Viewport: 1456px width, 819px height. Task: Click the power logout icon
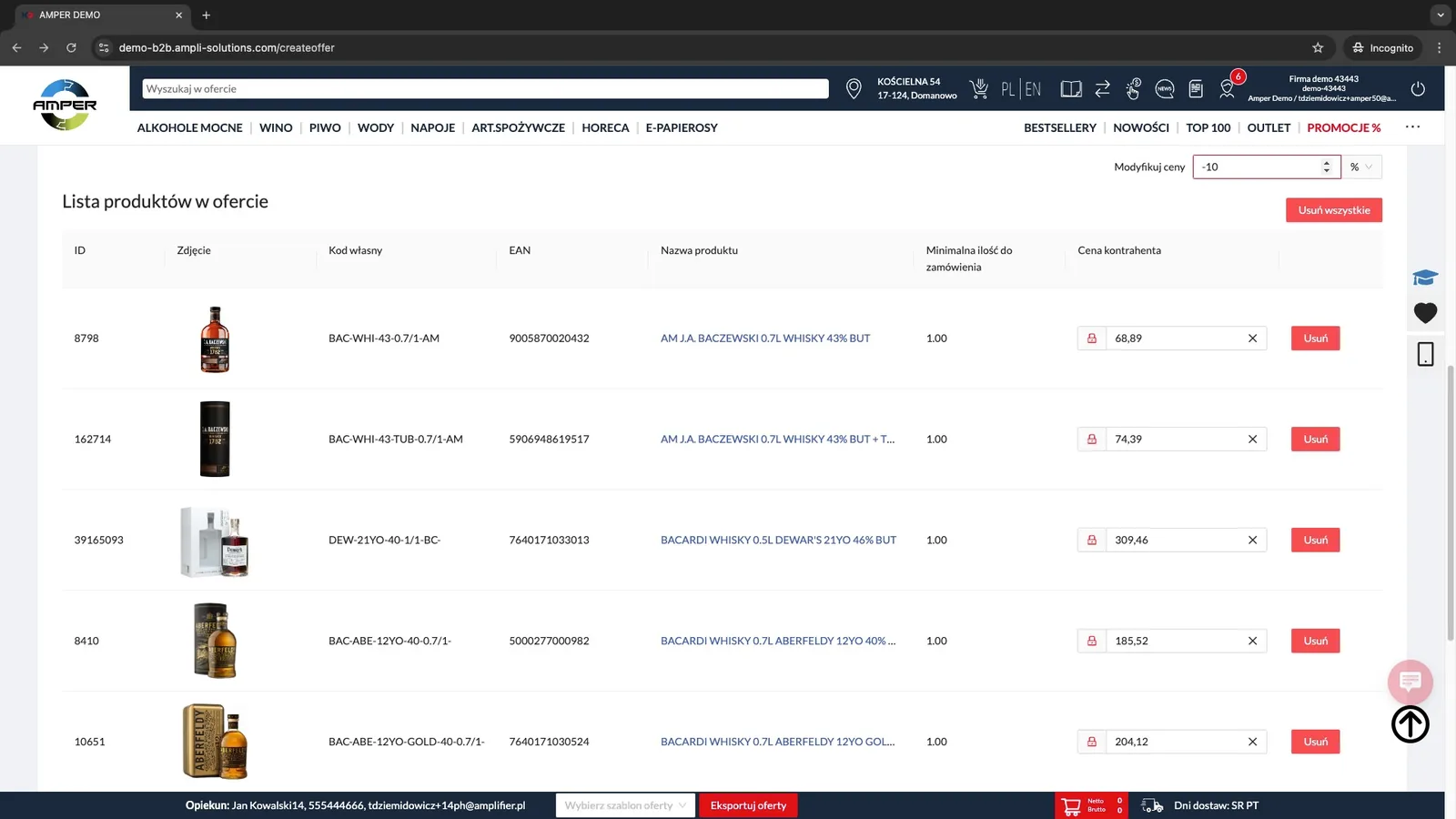[1418, 88]
